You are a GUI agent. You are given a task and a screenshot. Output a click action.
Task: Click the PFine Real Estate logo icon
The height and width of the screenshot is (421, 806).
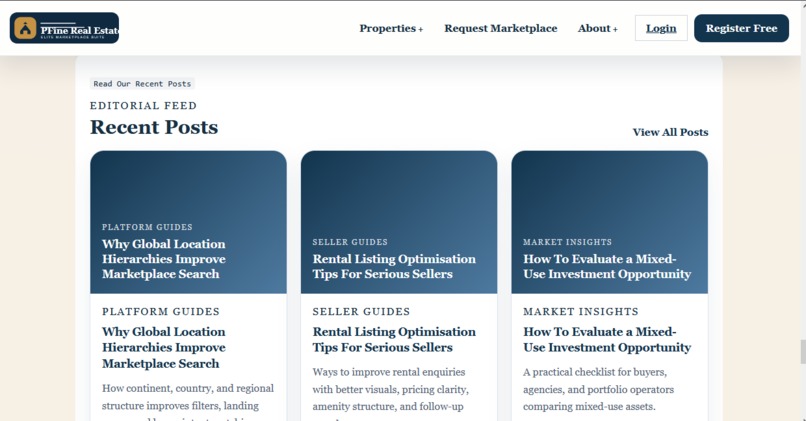25,28
